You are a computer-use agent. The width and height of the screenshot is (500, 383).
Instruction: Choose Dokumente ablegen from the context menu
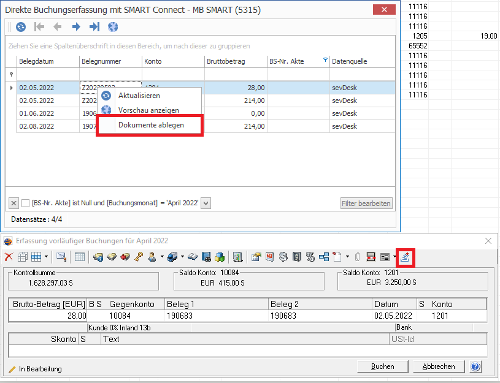(151, 125)
